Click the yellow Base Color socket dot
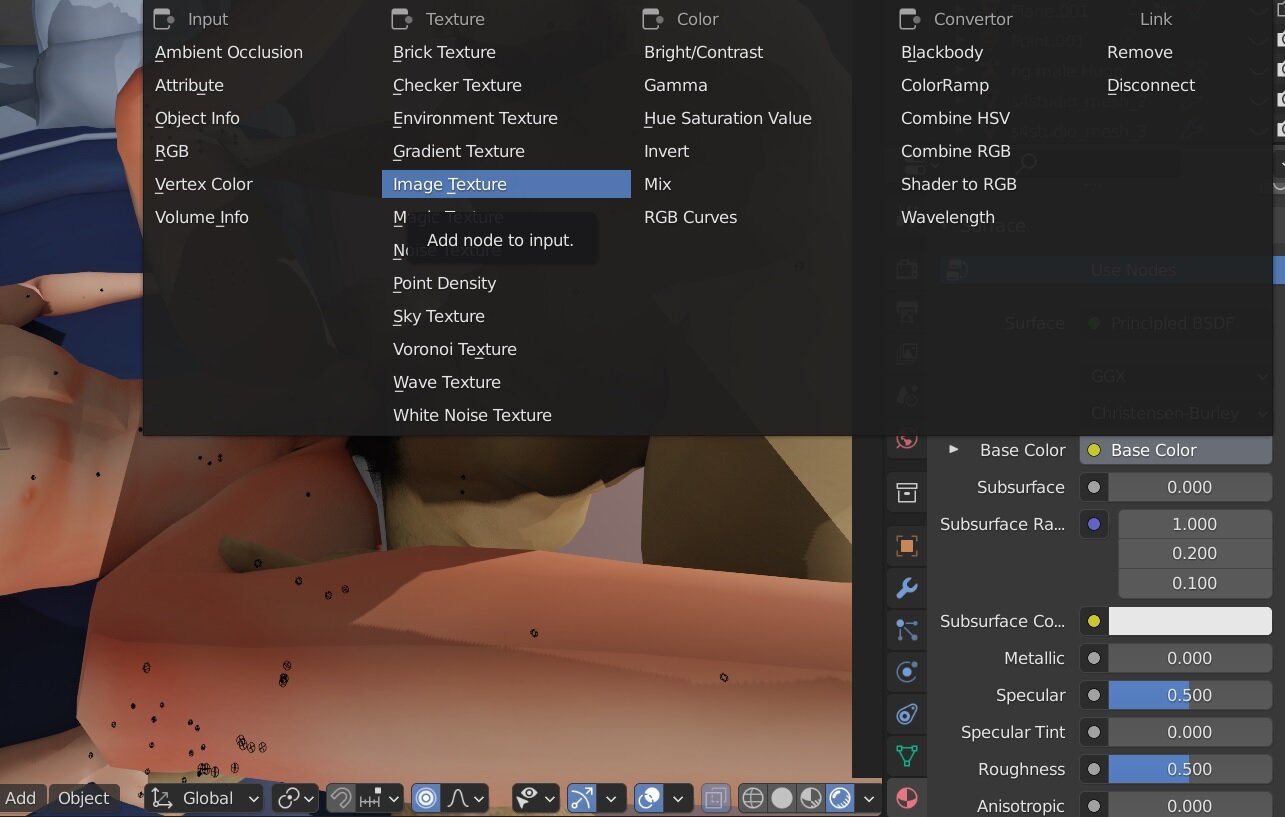The image size is (1285, 817). pyautogui.click(x=1094, y=450)
